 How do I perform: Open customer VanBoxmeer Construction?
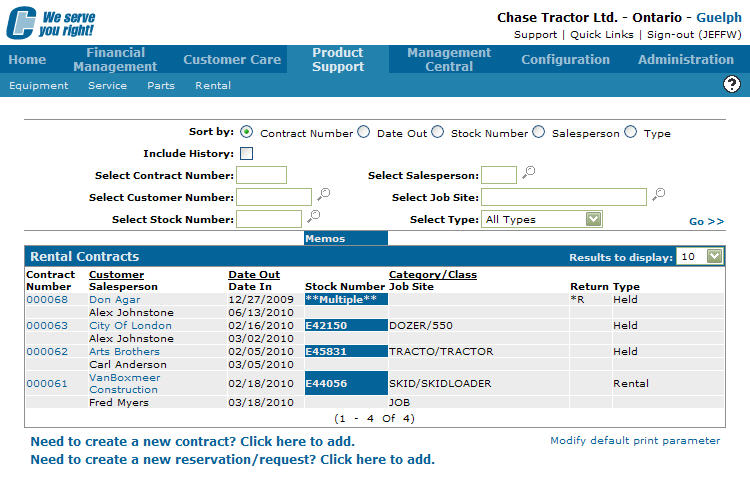(x=124, y=383)
